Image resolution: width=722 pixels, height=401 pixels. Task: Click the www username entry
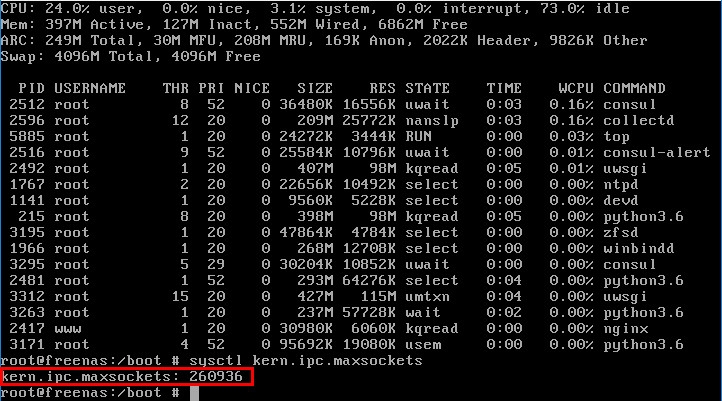68,328
